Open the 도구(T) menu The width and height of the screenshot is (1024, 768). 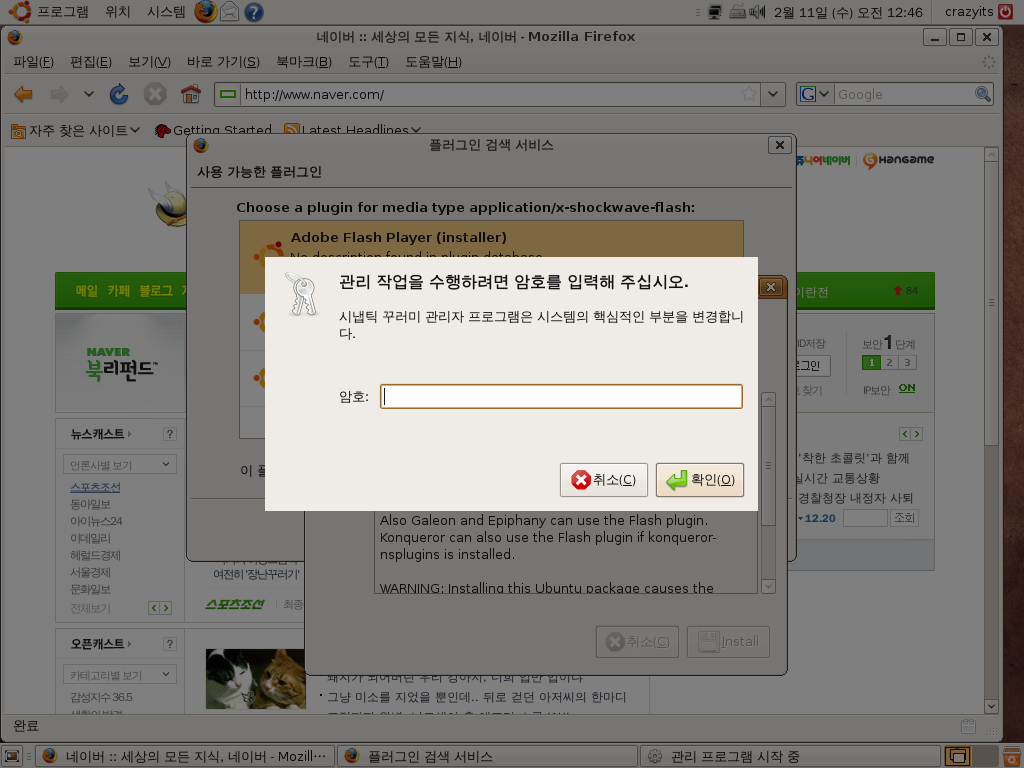coord(368,62)
